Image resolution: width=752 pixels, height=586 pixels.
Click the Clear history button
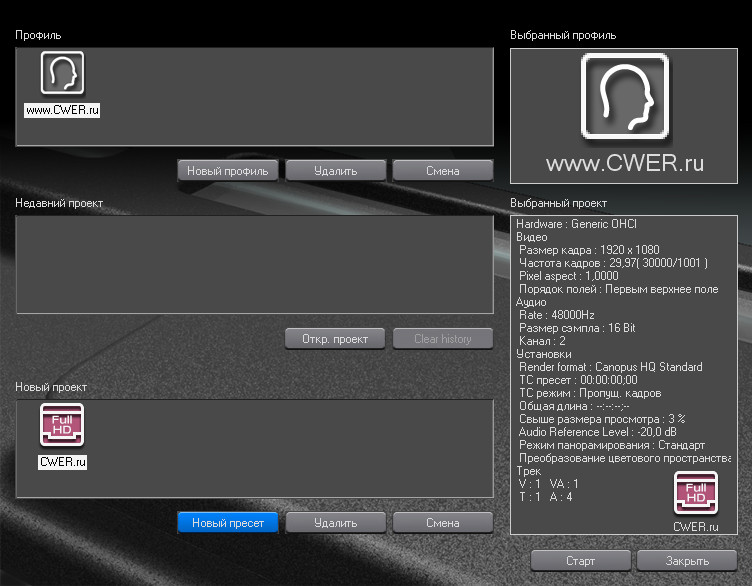tap(442, 338)
